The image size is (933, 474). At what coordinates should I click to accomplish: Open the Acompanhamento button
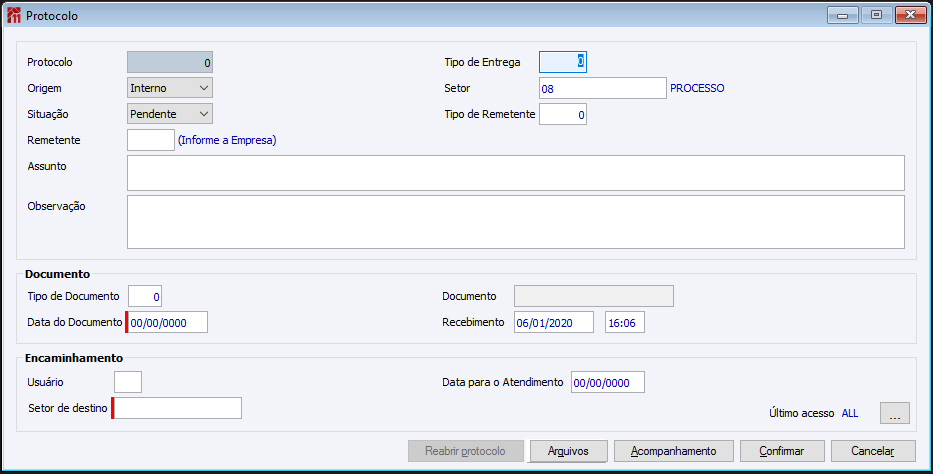(674, 451)
